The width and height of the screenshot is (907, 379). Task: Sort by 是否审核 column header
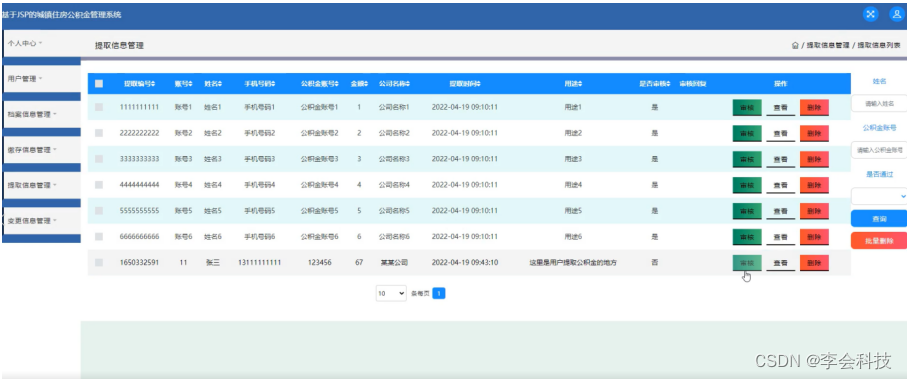pyautogui.click(x=654, y=84)
